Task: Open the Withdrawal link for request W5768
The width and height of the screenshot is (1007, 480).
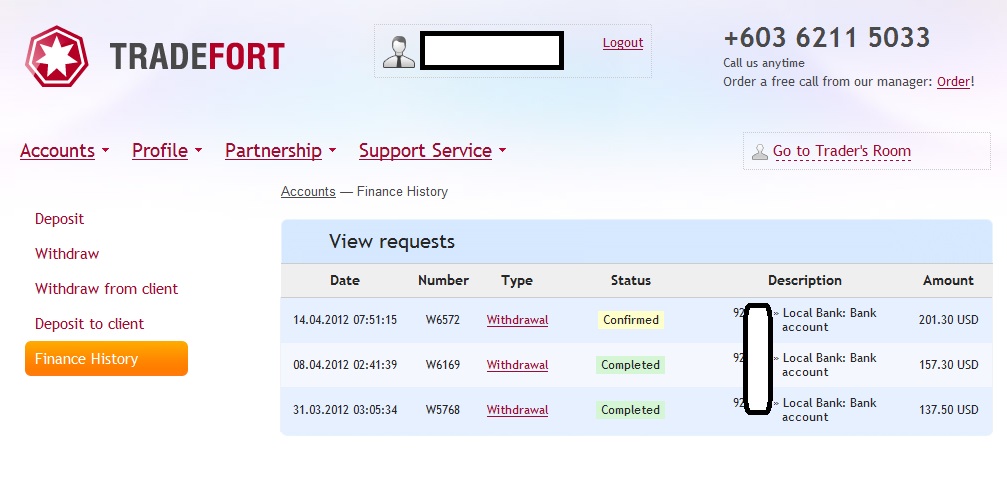Action: (x=517, y=410)
